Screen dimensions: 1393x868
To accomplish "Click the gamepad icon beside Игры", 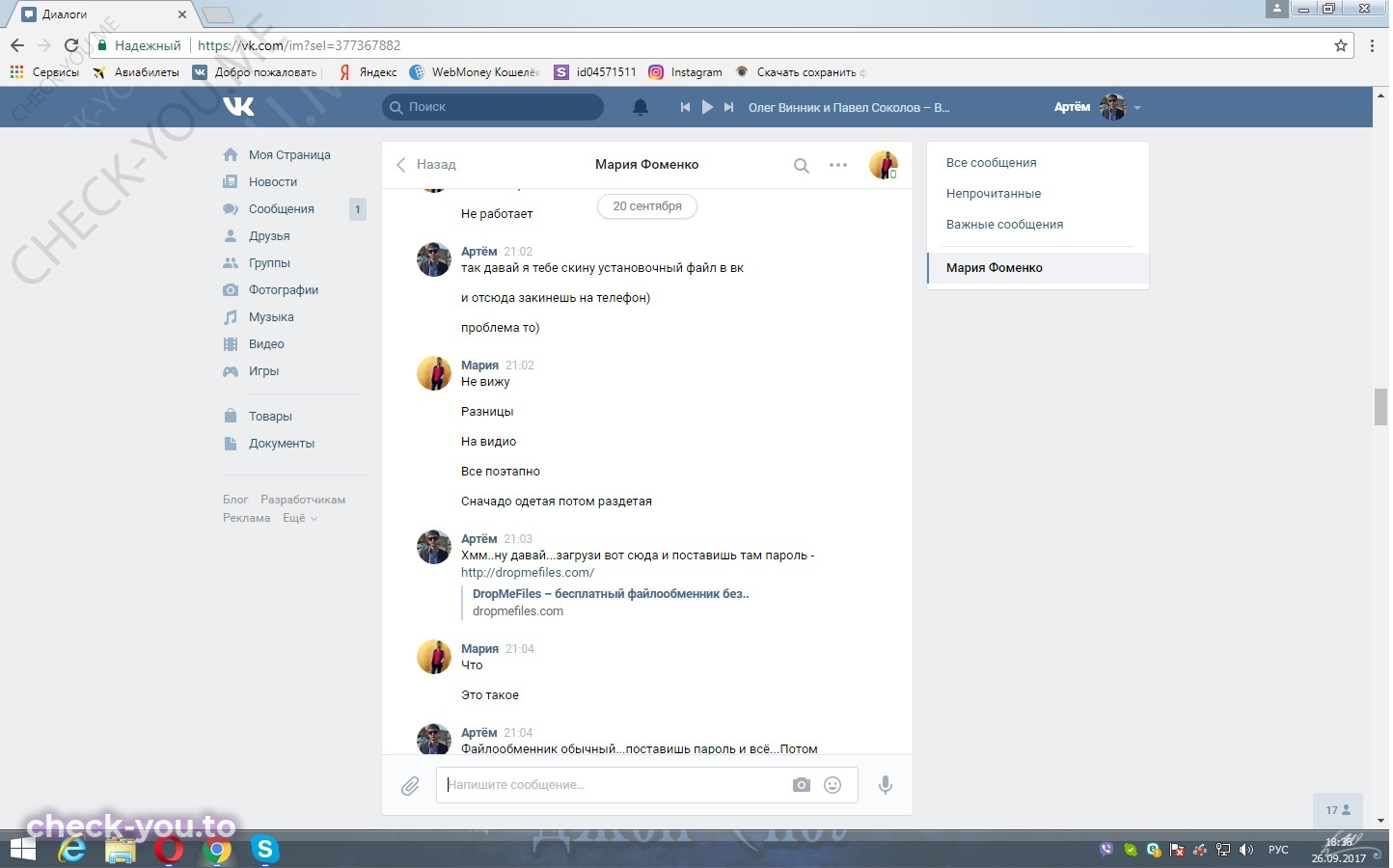I will (x=231, y=371).
